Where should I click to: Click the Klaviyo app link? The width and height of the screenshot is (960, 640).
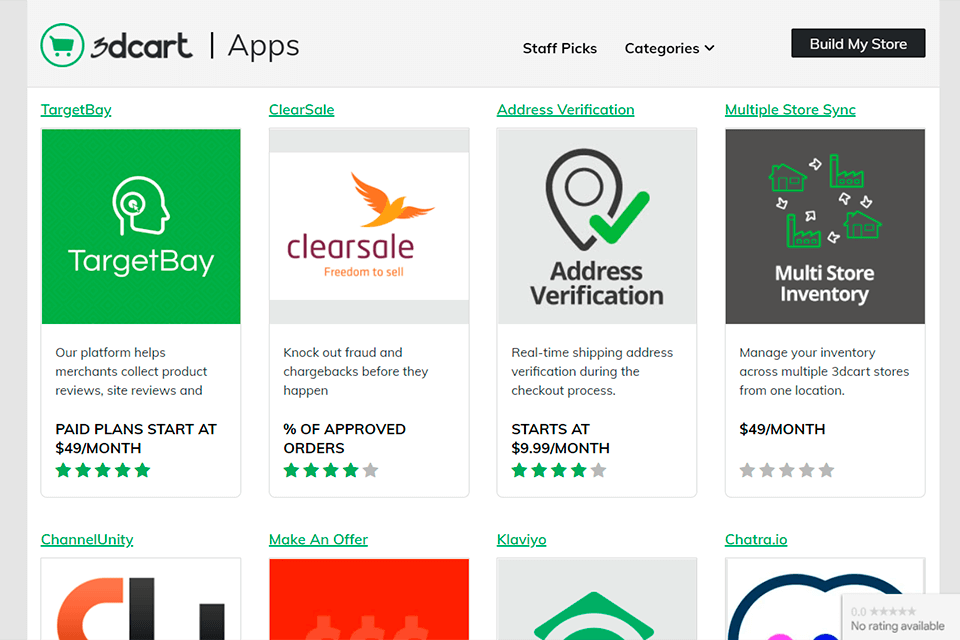(x=521, y=539)
